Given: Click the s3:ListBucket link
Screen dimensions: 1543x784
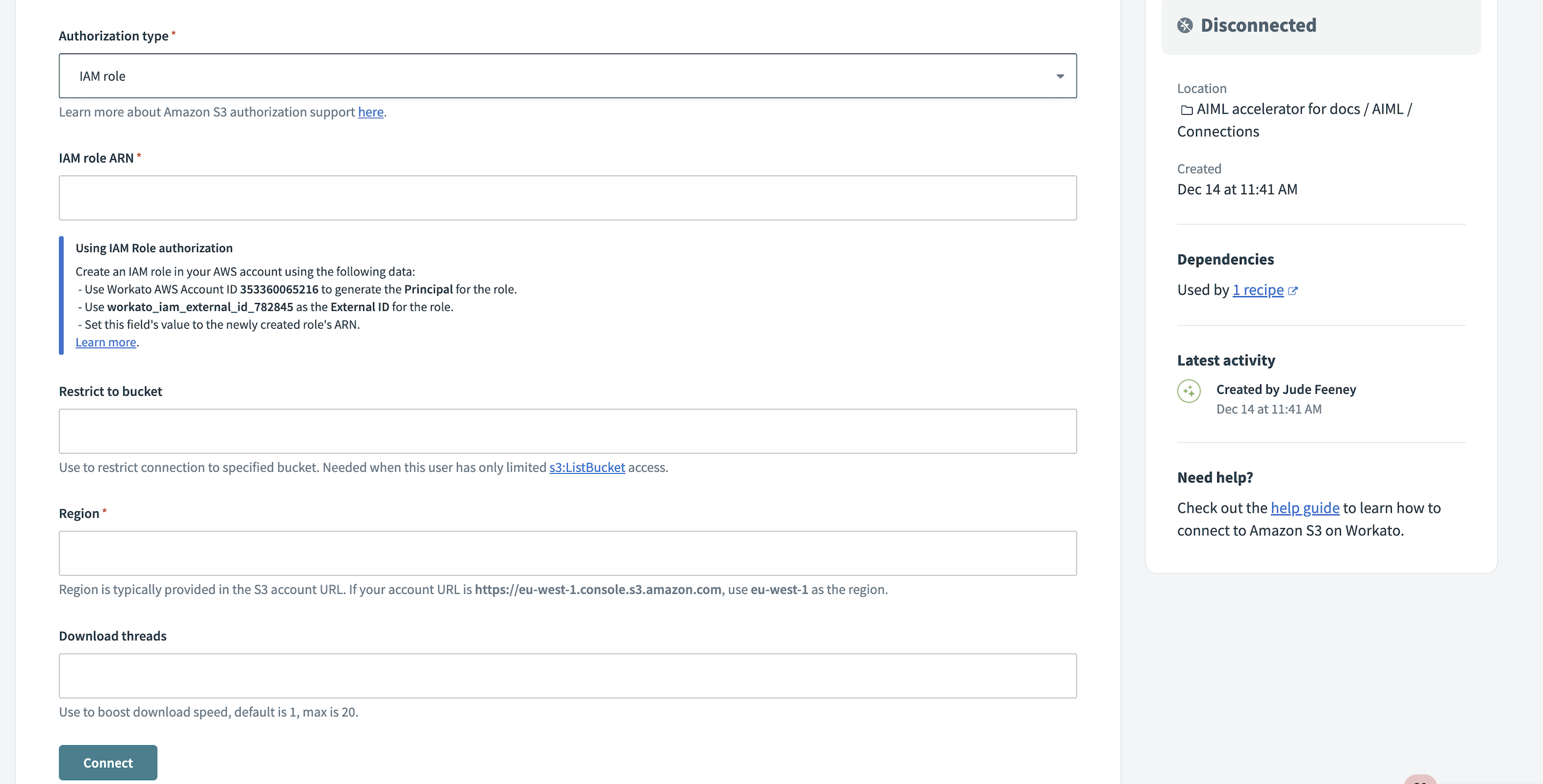Looking at the screenshot, I should 586,467.
